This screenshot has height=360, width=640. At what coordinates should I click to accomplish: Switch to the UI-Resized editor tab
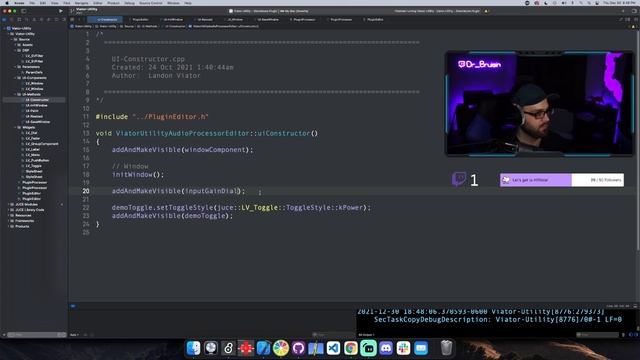click(204, 19)
